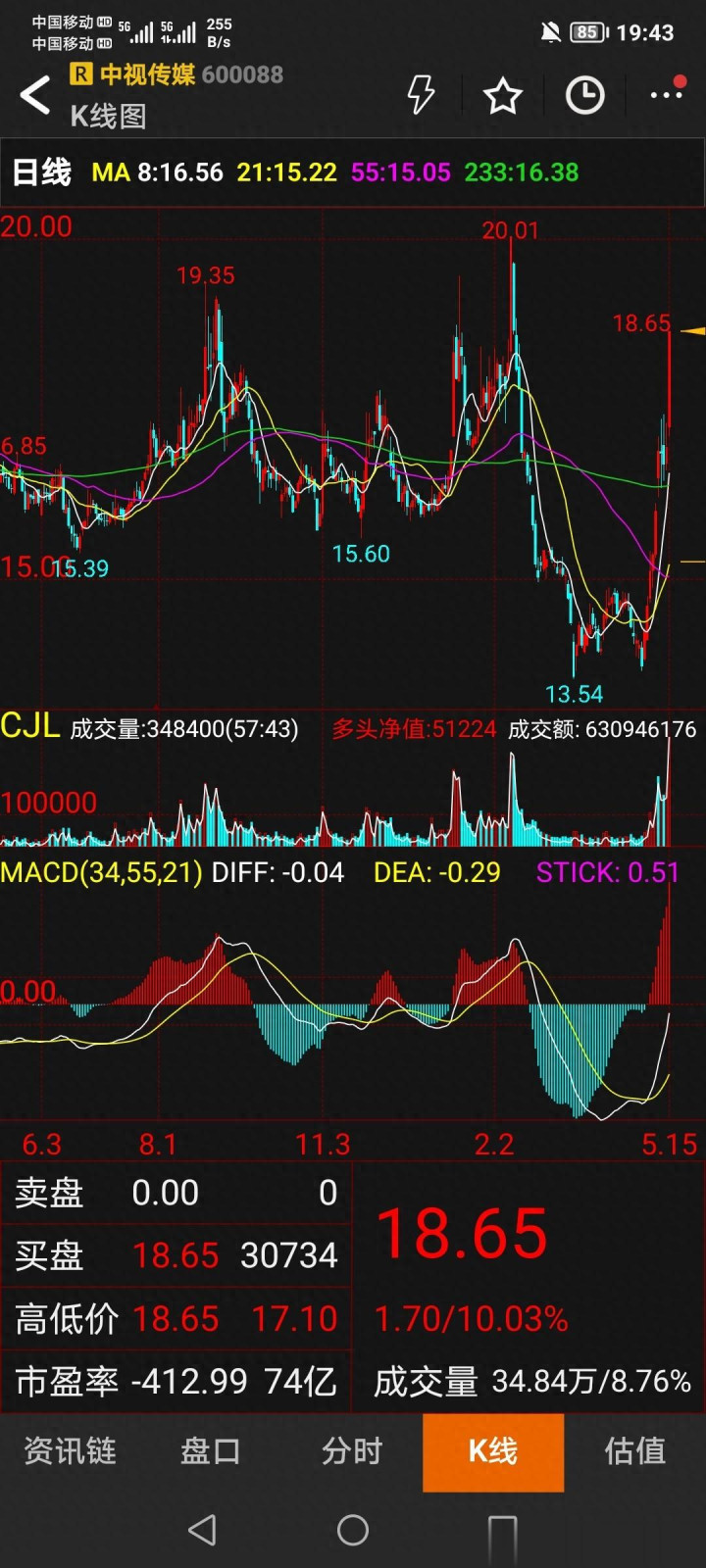The width and height of the screenshot is (706, 1568).
Task: Tap the lightning bolt quick-trade icon
Action: coord(421,95)
